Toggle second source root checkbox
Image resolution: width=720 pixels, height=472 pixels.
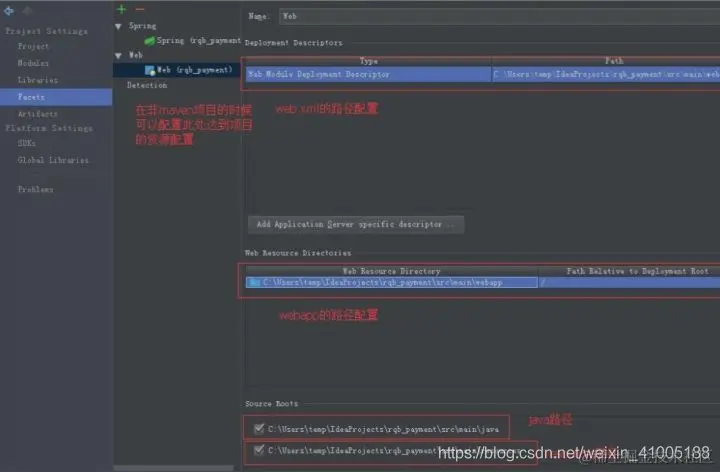[259, 450]
